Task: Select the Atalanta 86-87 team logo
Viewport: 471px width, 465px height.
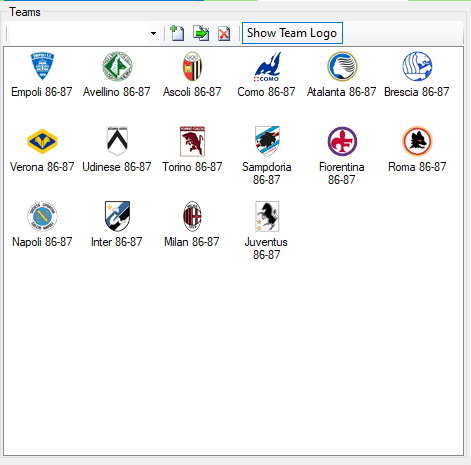Action: click(x=342, y=66)
